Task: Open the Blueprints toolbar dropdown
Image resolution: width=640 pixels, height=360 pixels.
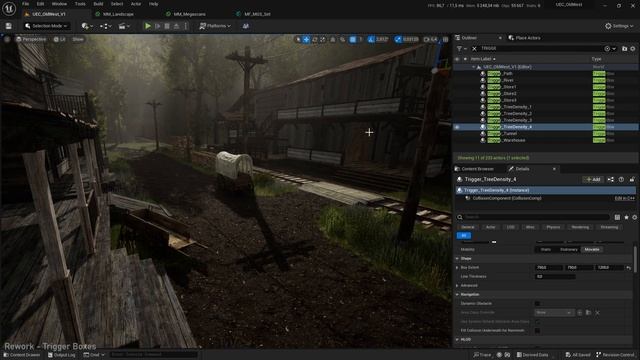Action: 106,26
